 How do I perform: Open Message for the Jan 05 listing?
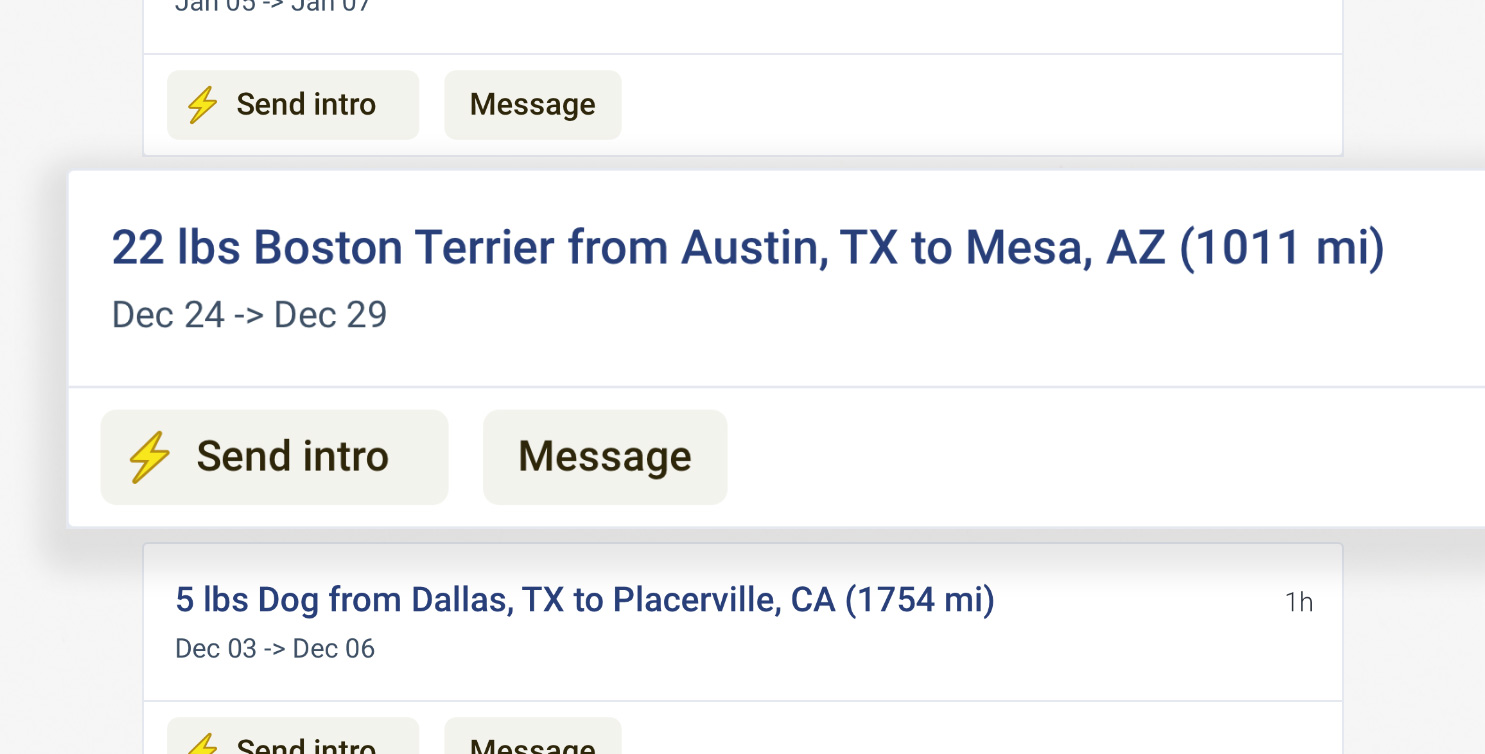532,104
